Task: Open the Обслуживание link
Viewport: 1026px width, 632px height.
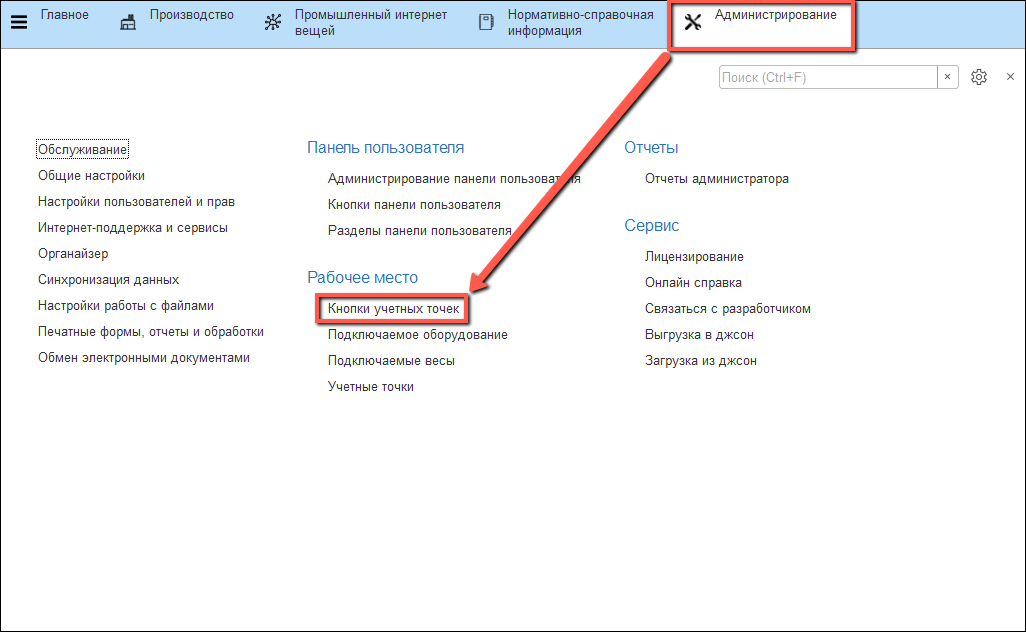Action: [x=82, y=150]
